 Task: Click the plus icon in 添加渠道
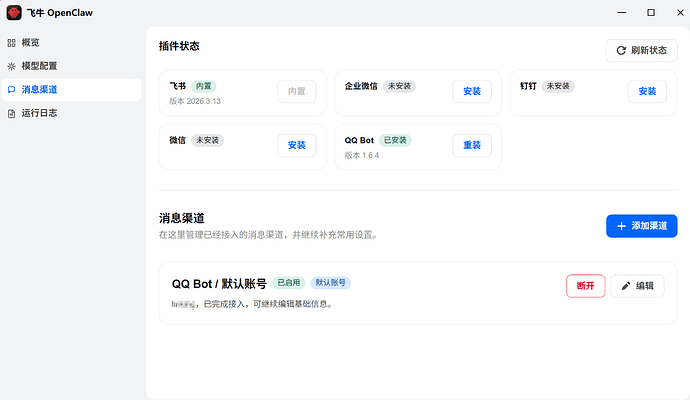(x=621, y=226)
